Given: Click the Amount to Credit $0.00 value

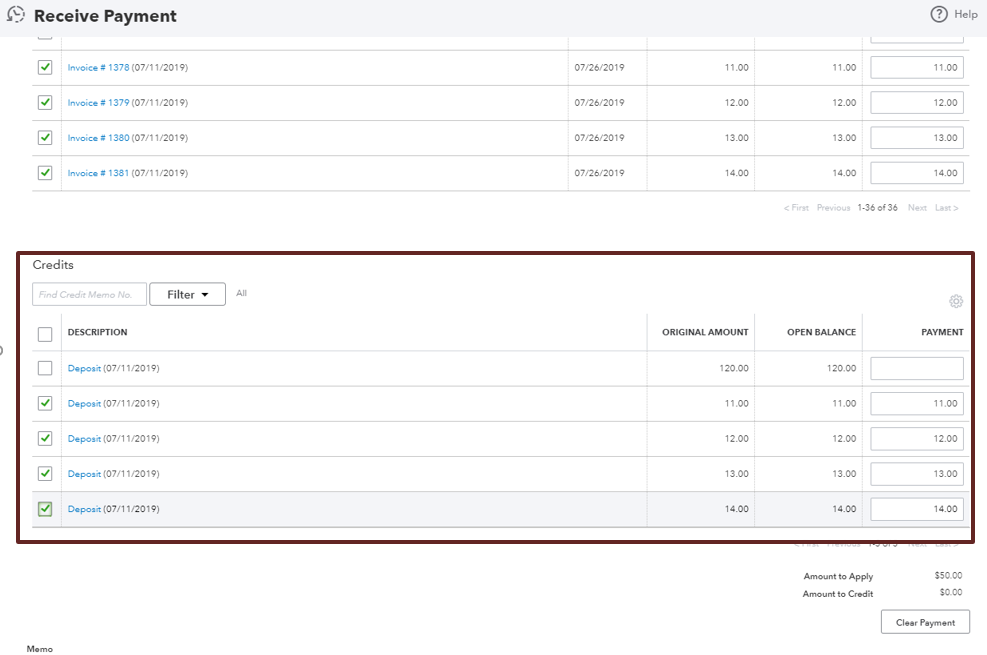Looking at the screenshot, I should pos(950,592).
